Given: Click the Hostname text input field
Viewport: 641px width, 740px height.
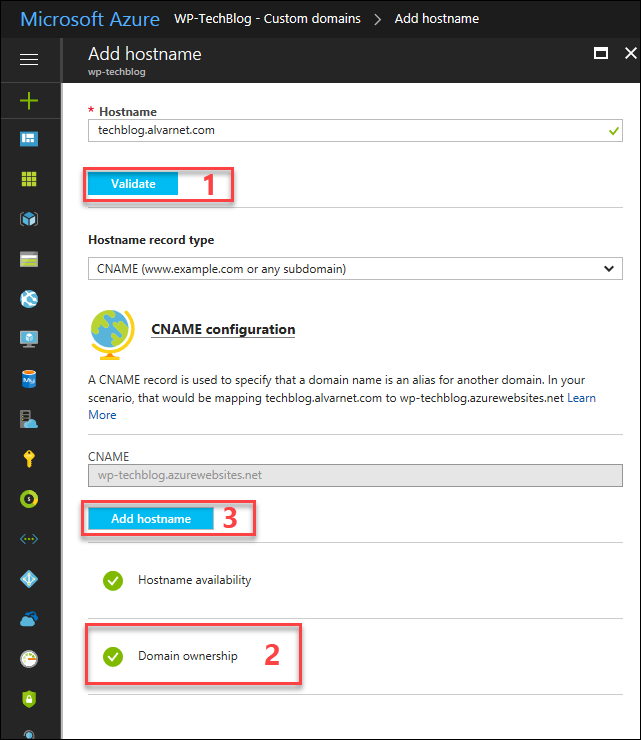Looking at the screenshot, I should coord(355,130).
